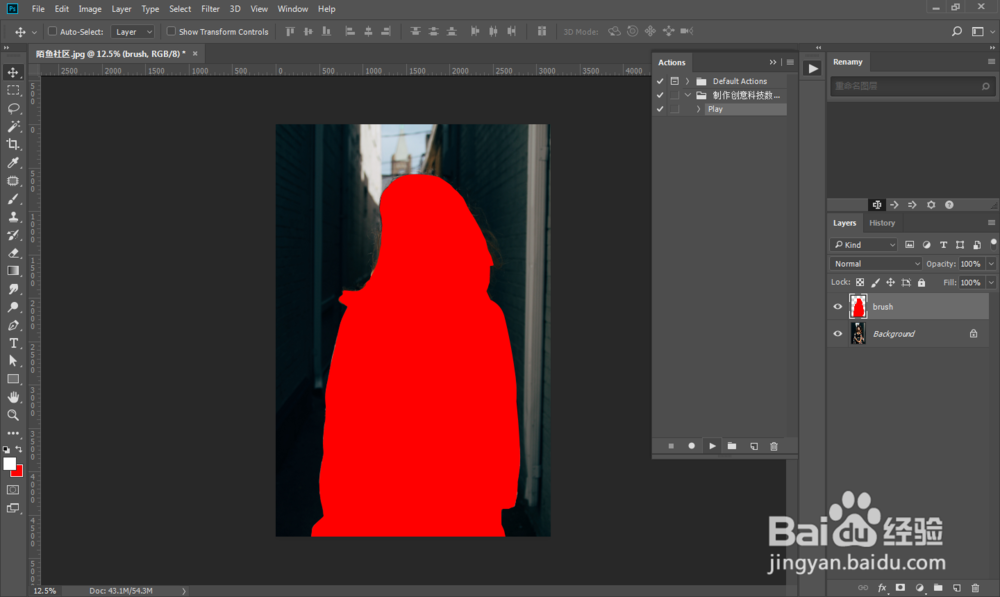Select the Rectangle shape tool
The width and height of the screenshot is (1000, 597).
tap(13, 379)
